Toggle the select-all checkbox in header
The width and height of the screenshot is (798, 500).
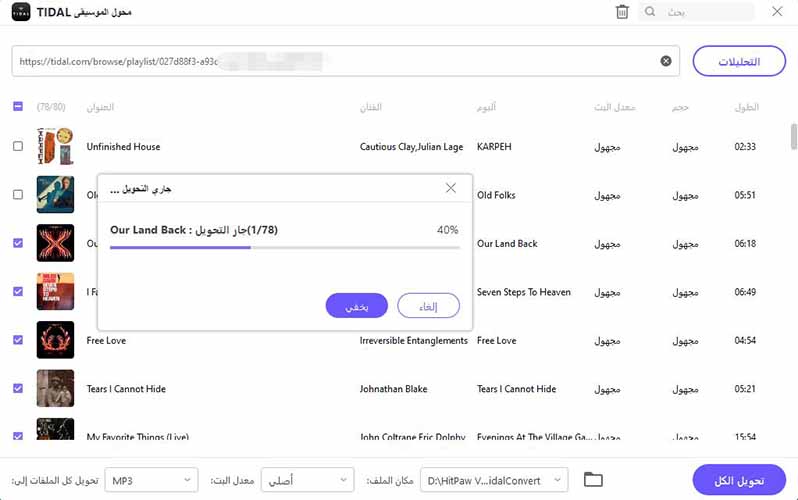(x=18, y=106)
